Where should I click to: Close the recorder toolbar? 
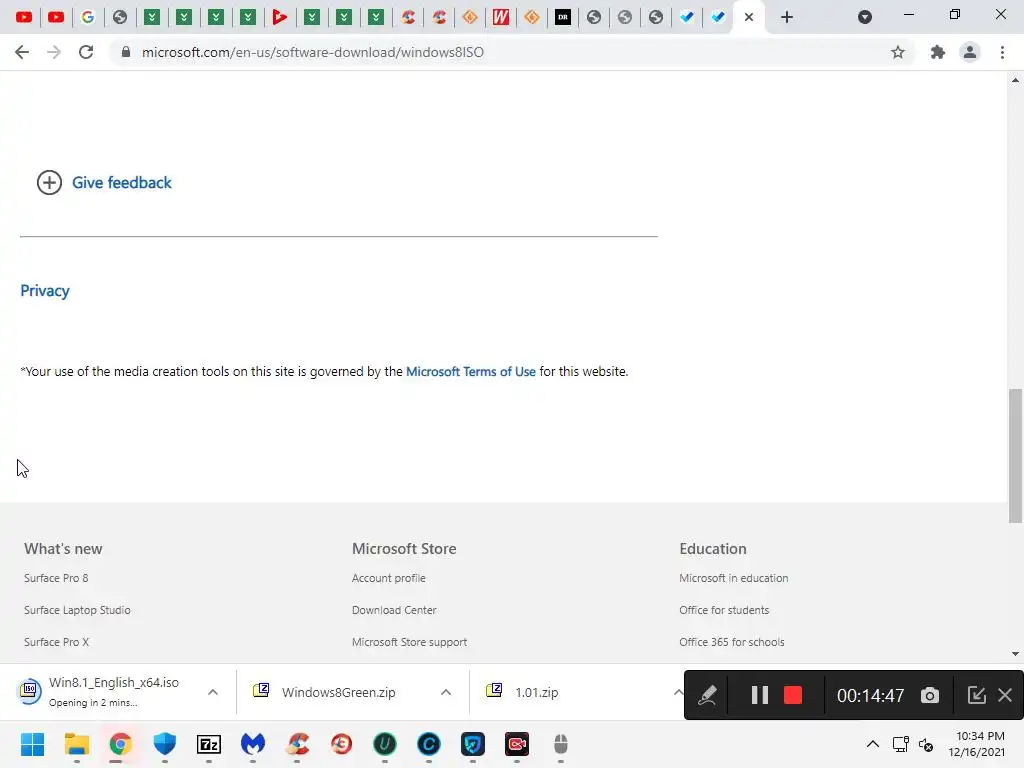[1005, 696]
